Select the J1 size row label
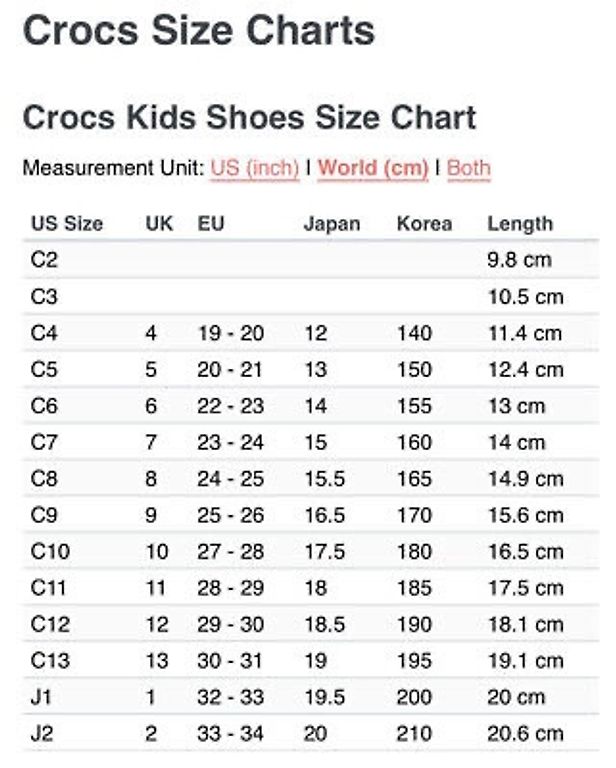Screen dimensions: 616x768 tap(41, 697)
